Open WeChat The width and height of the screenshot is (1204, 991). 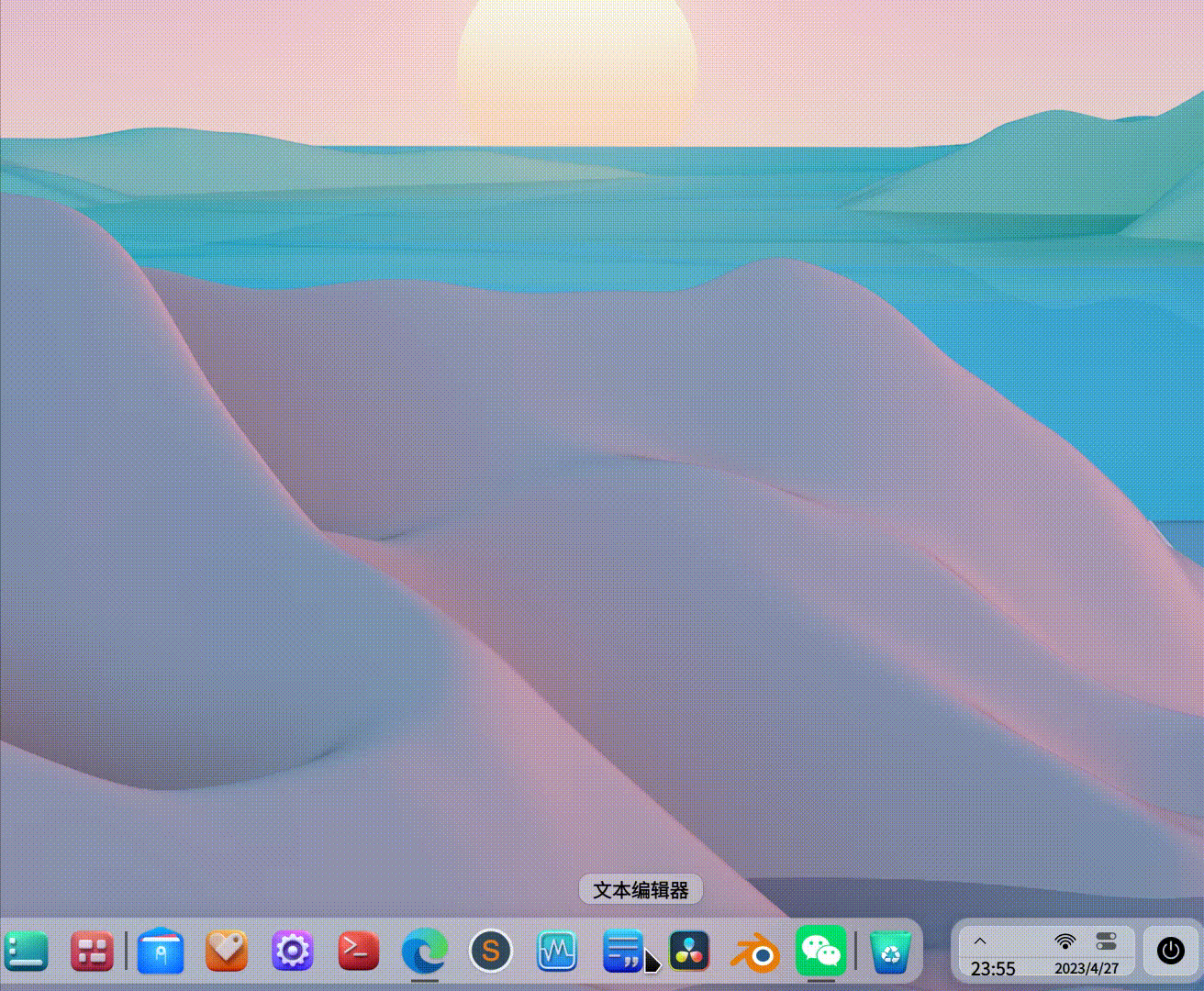click(822, 952)
